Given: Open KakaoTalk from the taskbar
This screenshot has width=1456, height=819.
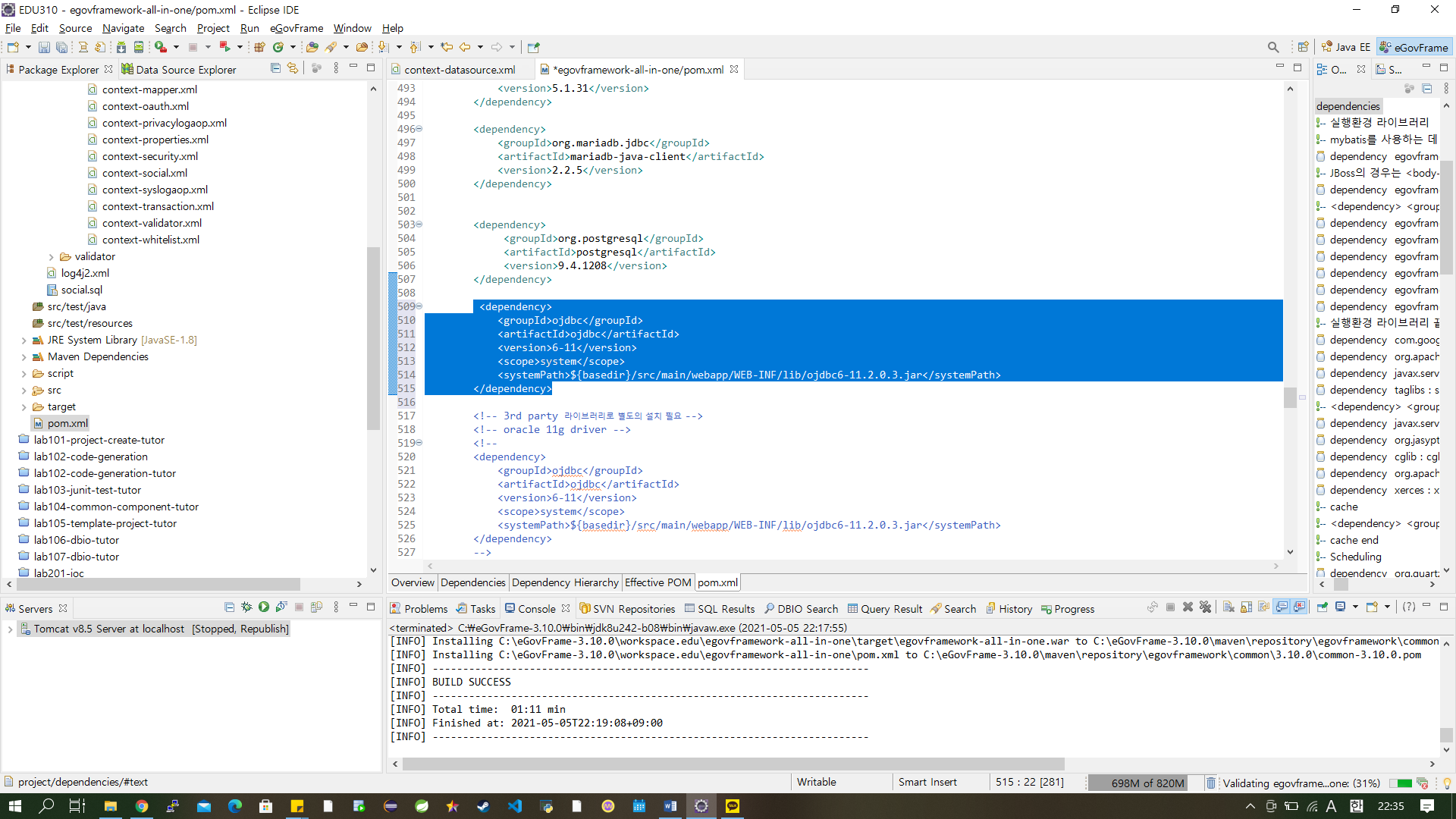Looking at the screenshot, I should coord(733,806).
